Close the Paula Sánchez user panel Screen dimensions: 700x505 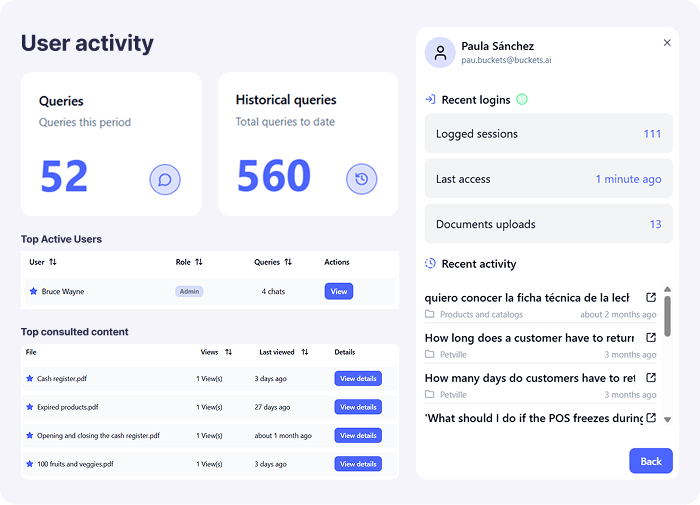coord(667,43)
